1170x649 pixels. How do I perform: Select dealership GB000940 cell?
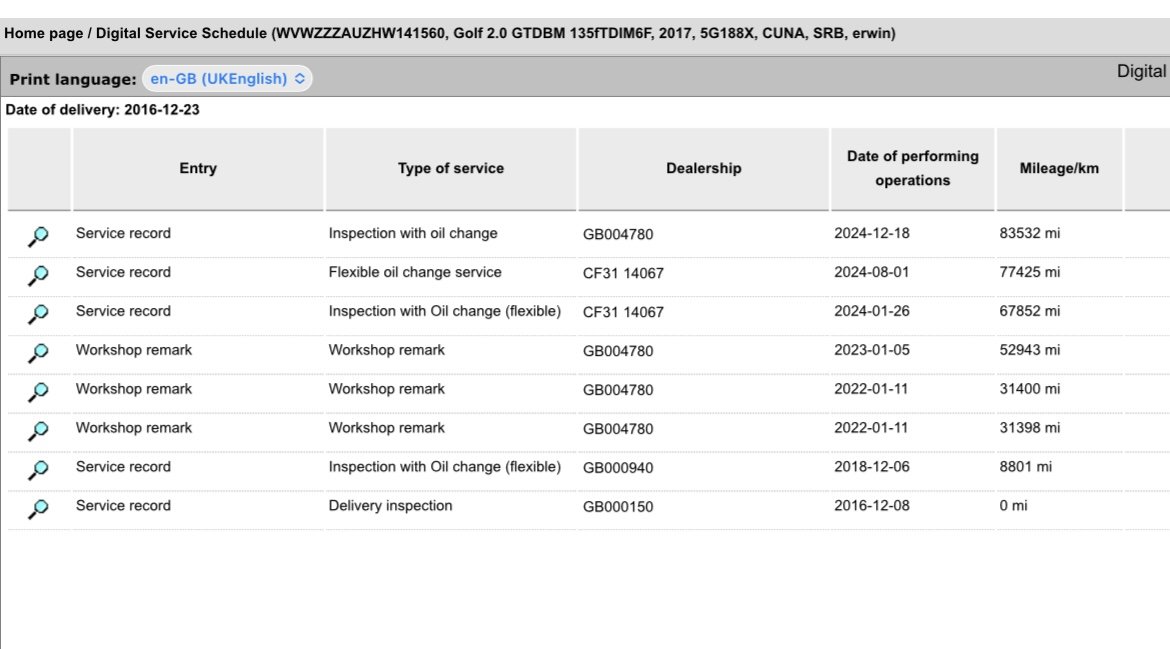pyautogui.click(x=618, y=468)
